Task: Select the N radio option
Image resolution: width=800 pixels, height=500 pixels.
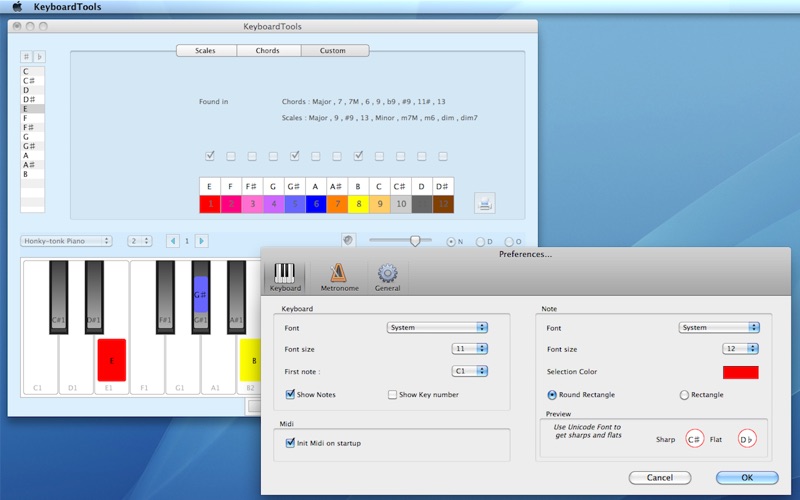Action: [x=451, y=242]
